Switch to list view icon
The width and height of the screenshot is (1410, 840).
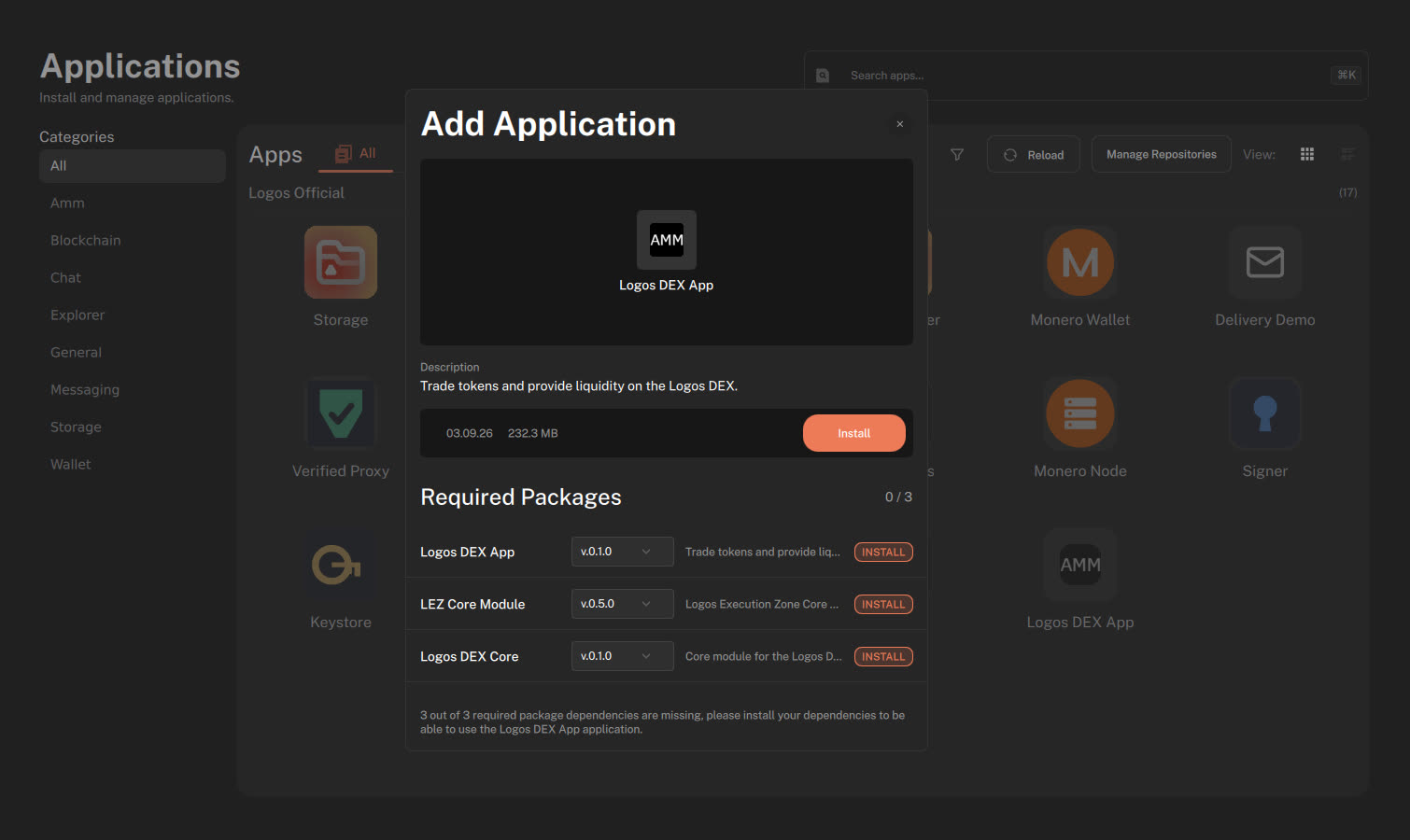tap(1348, 155)
